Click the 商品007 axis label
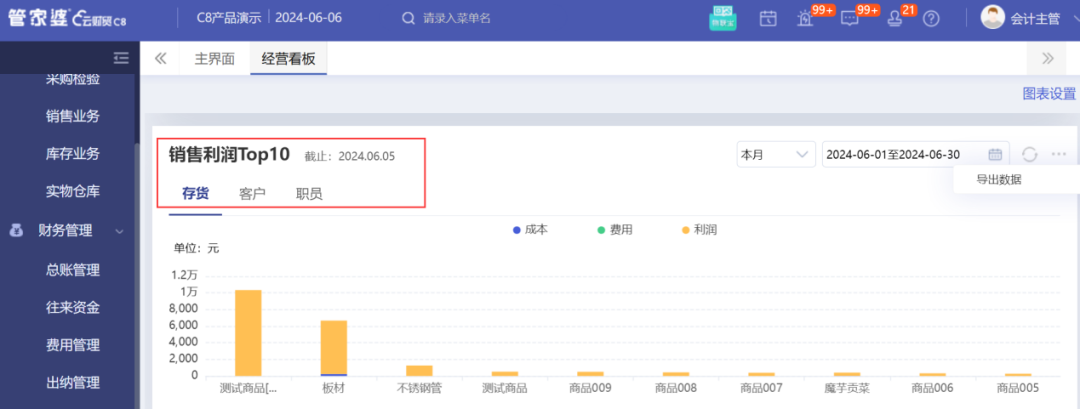This screenshot has width=1080, height=409. pos(761,388)
